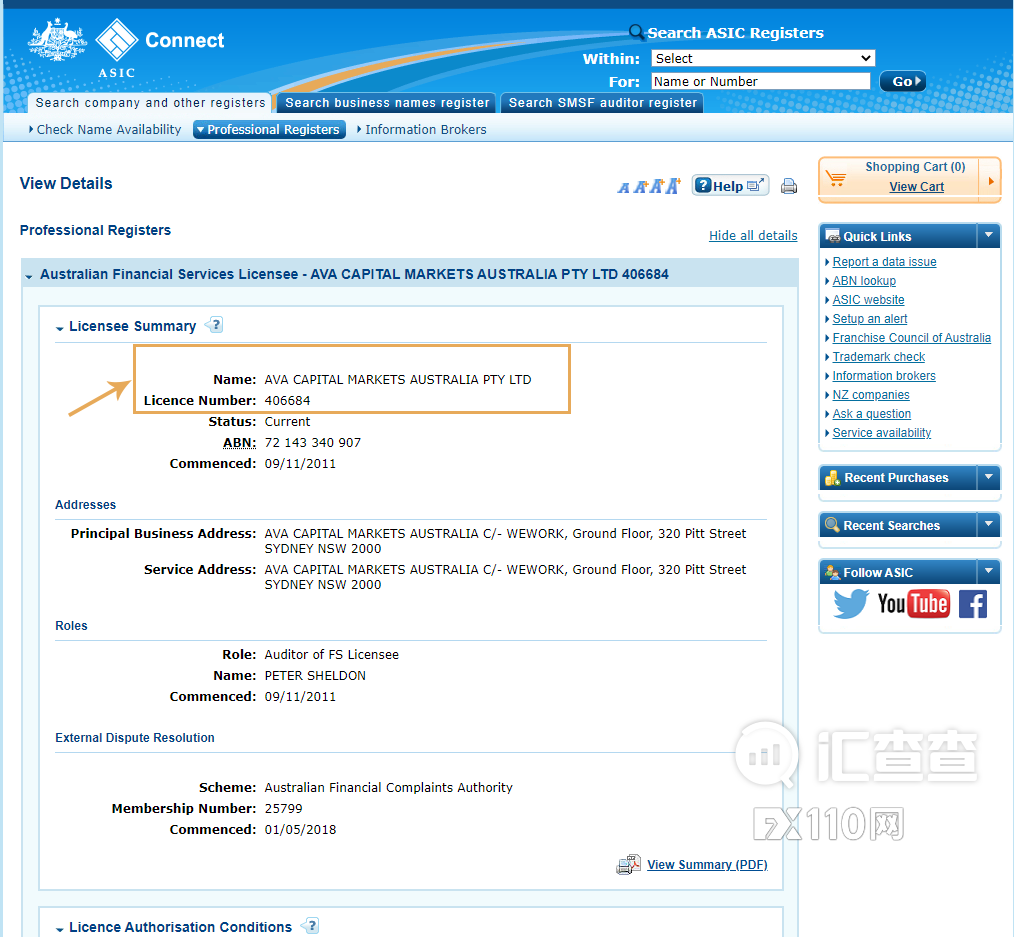Collapse the Quick Links panel
This screenshot has height=937, width=1014.
(x=988, y=236)
